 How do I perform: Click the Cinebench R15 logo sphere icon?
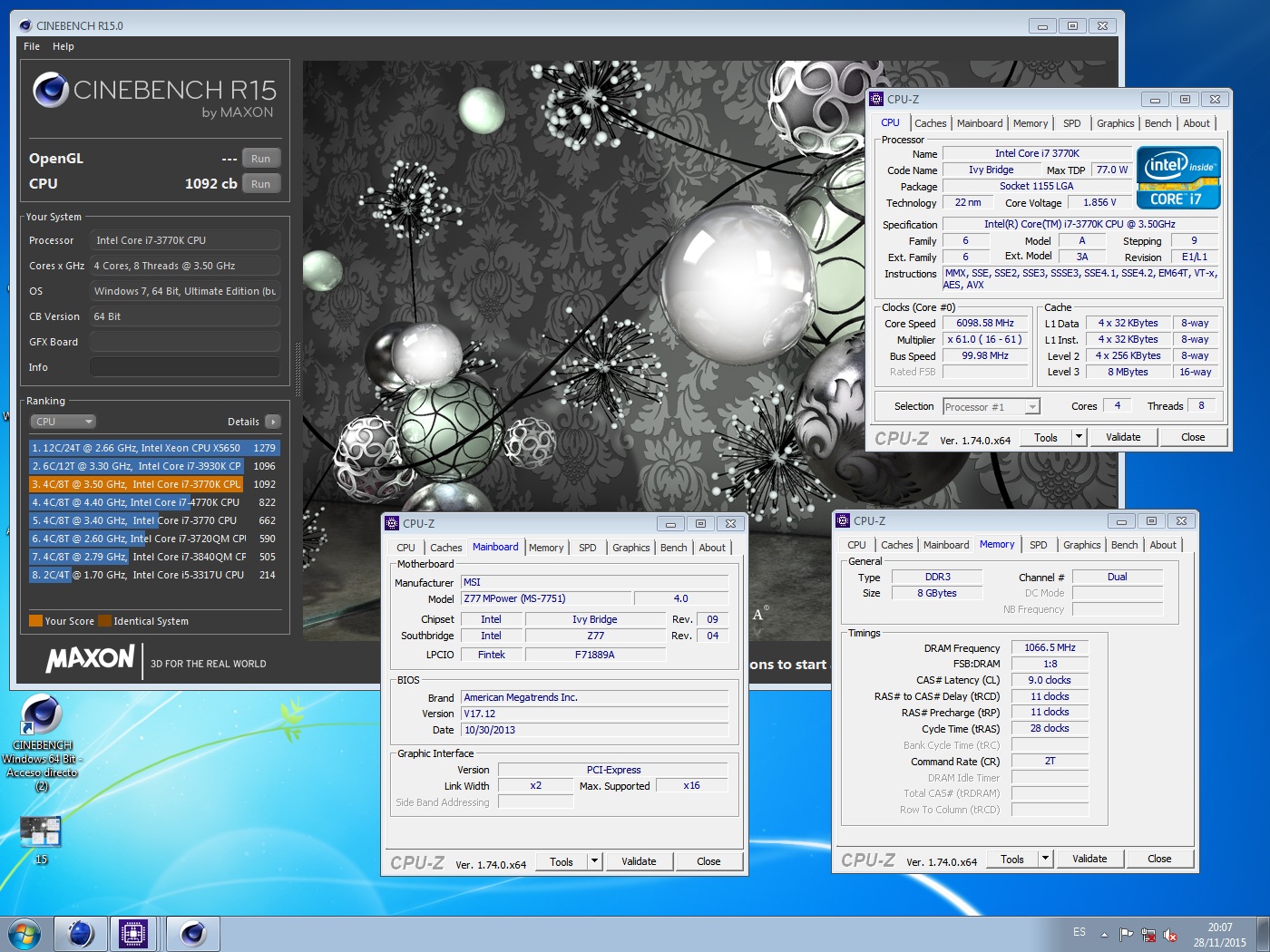[x=51, y=90]
